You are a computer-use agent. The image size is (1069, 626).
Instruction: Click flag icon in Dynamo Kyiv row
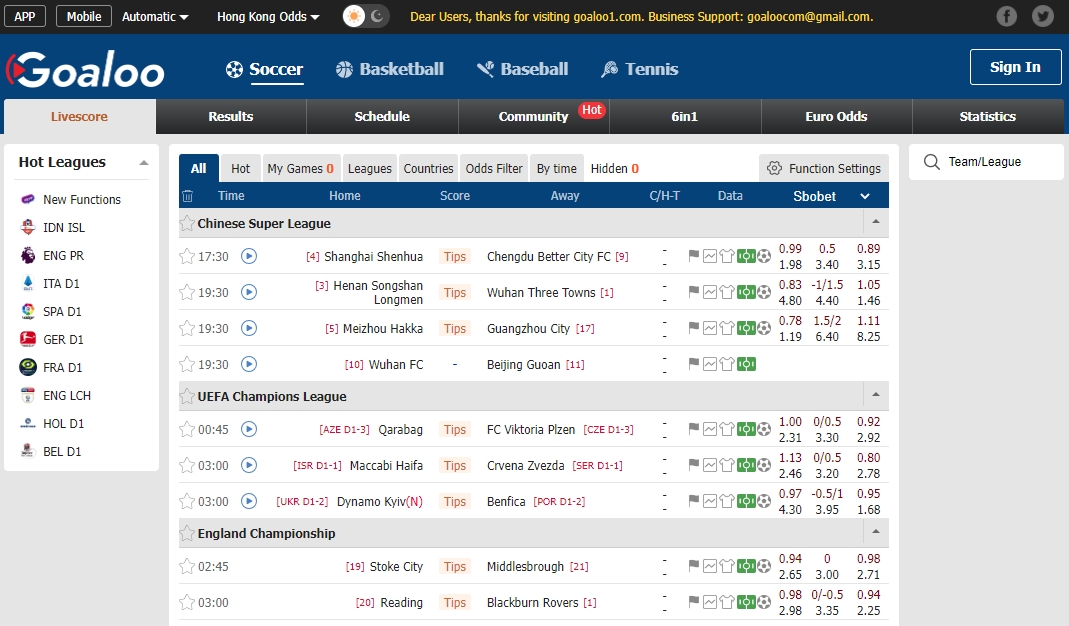tap(693, 501)
